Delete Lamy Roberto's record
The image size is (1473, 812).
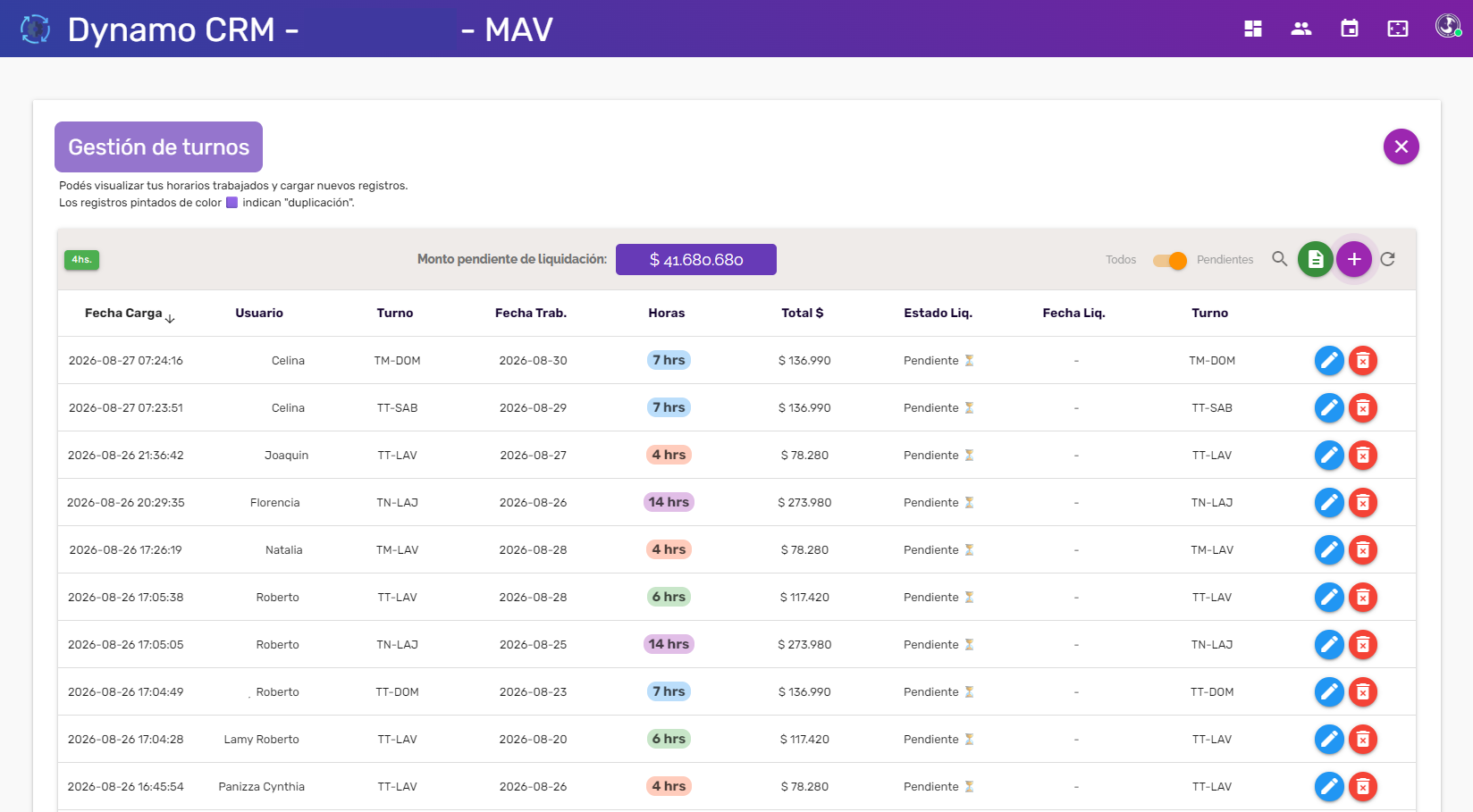[1363, 740]
